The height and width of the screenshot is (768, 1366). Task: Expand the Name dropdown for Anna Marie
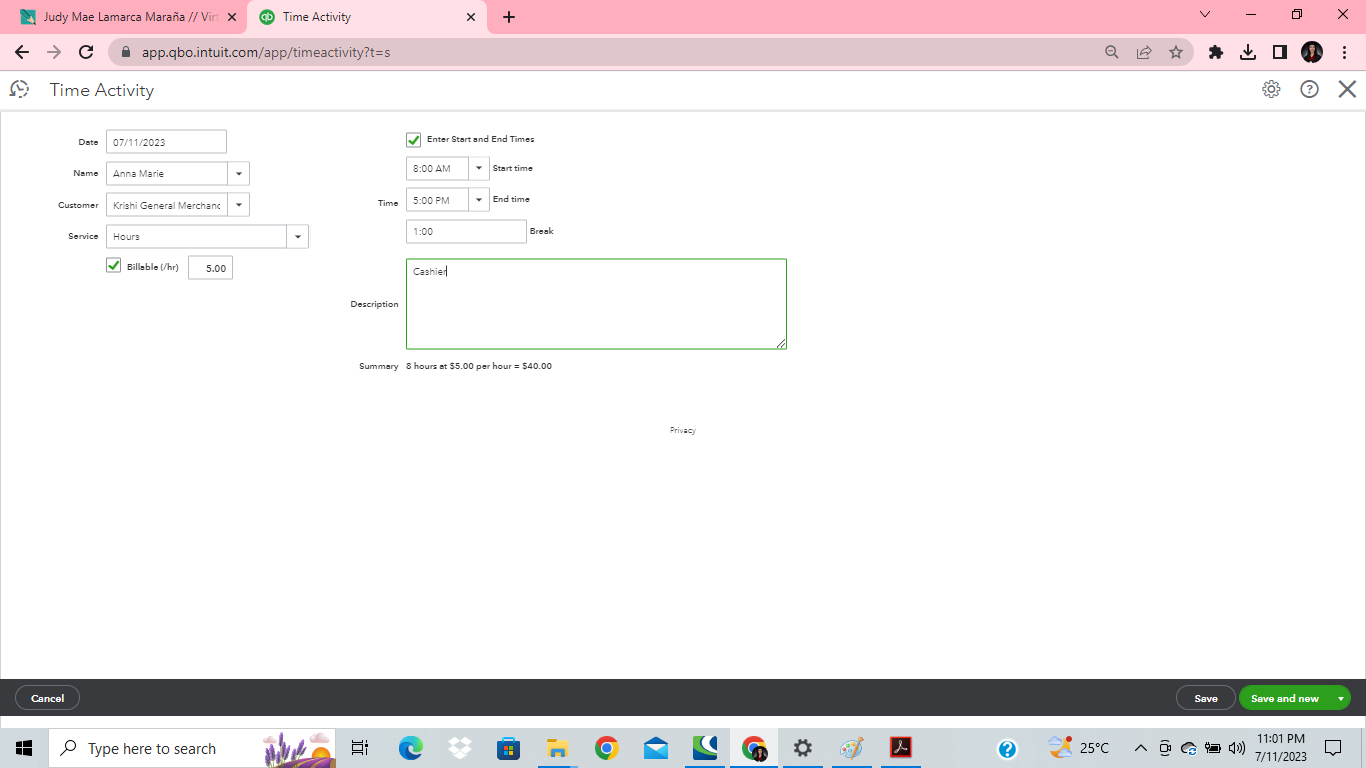click(x=239, y=174)
